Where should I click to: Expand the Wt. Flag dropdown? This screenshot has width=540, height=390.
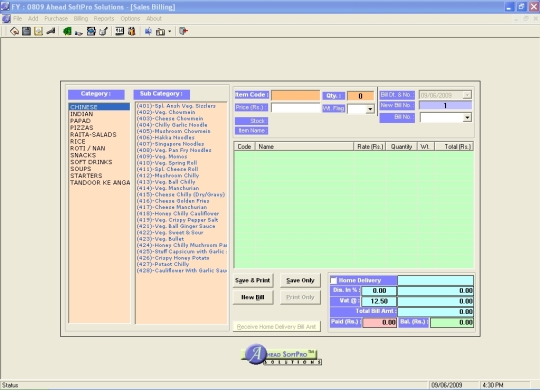tap(370, 109)
